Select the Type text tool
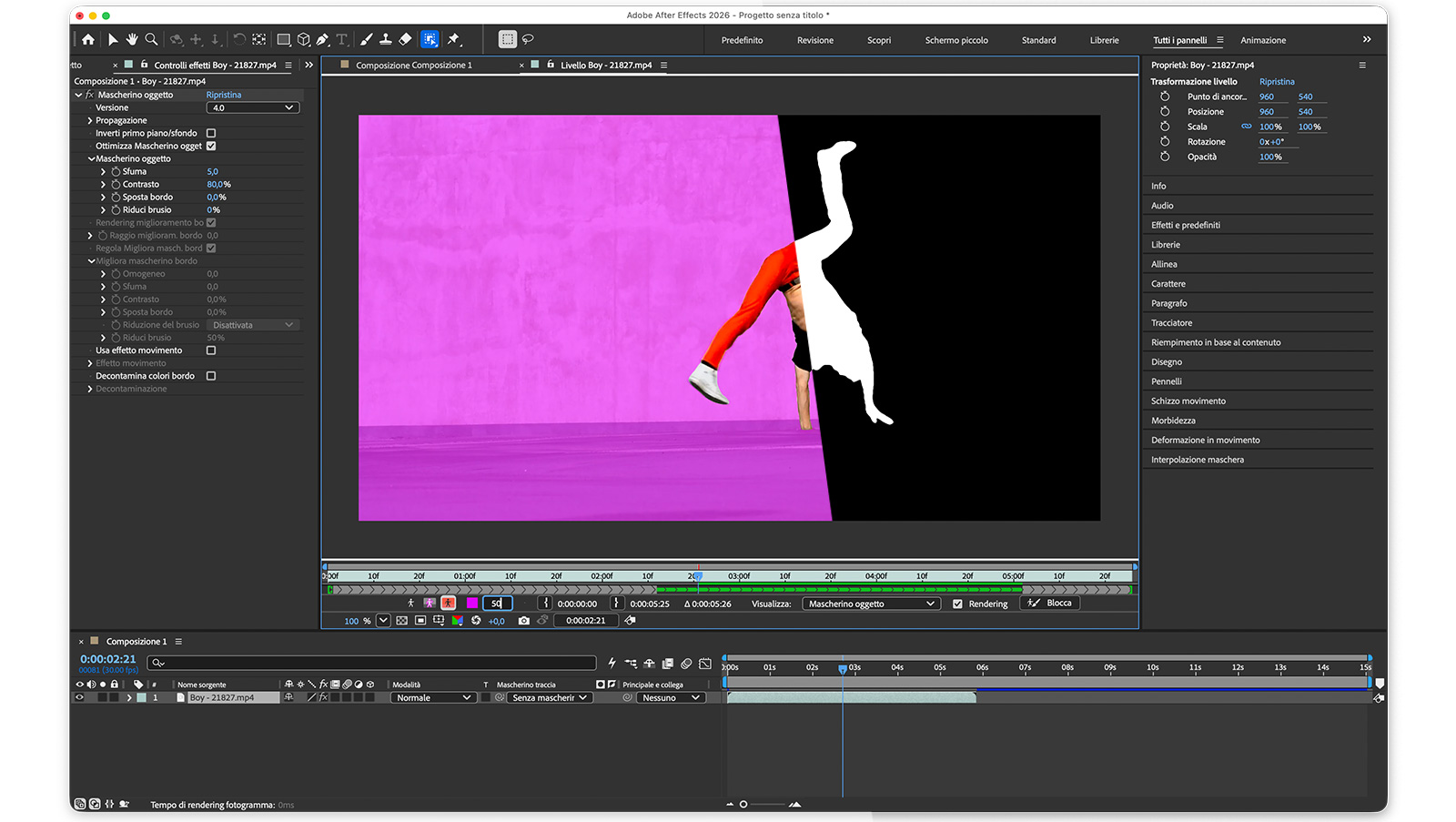 click(x=342, y=39)
